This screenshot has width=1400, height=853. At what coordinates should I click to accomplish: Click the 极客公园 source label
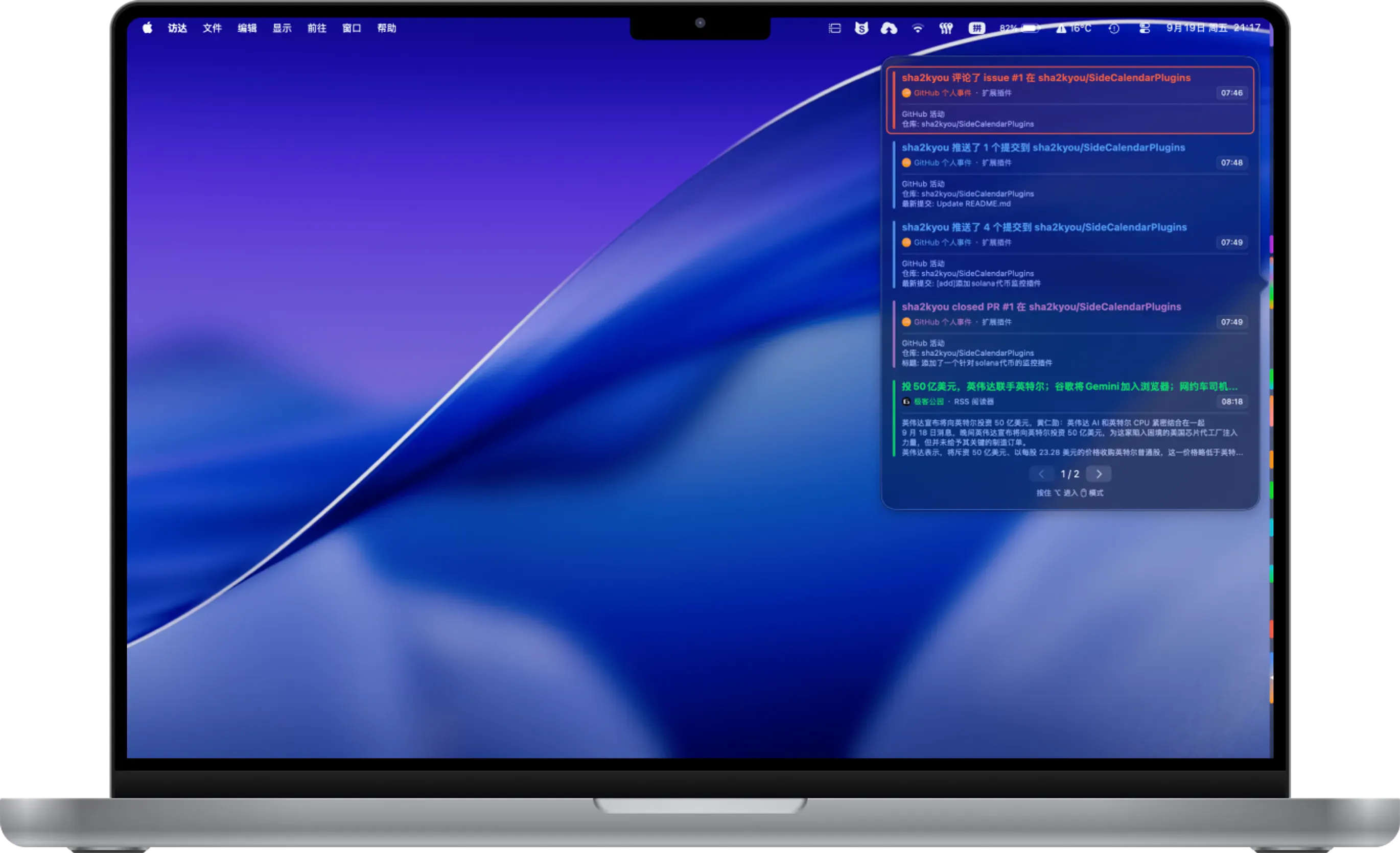[928, 401]
